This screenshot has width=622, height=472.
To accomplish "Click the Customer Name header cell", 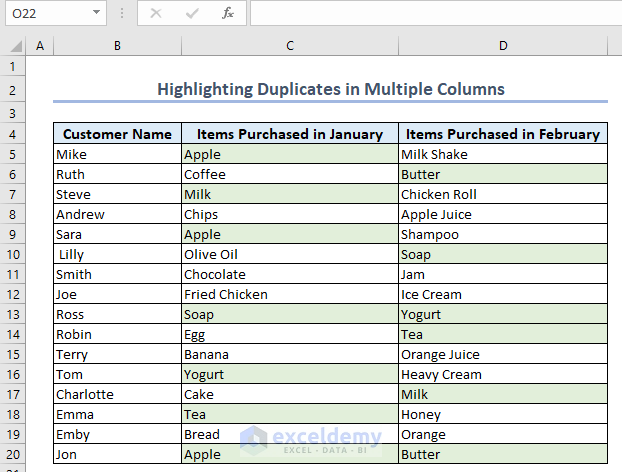I will point(117,134).
